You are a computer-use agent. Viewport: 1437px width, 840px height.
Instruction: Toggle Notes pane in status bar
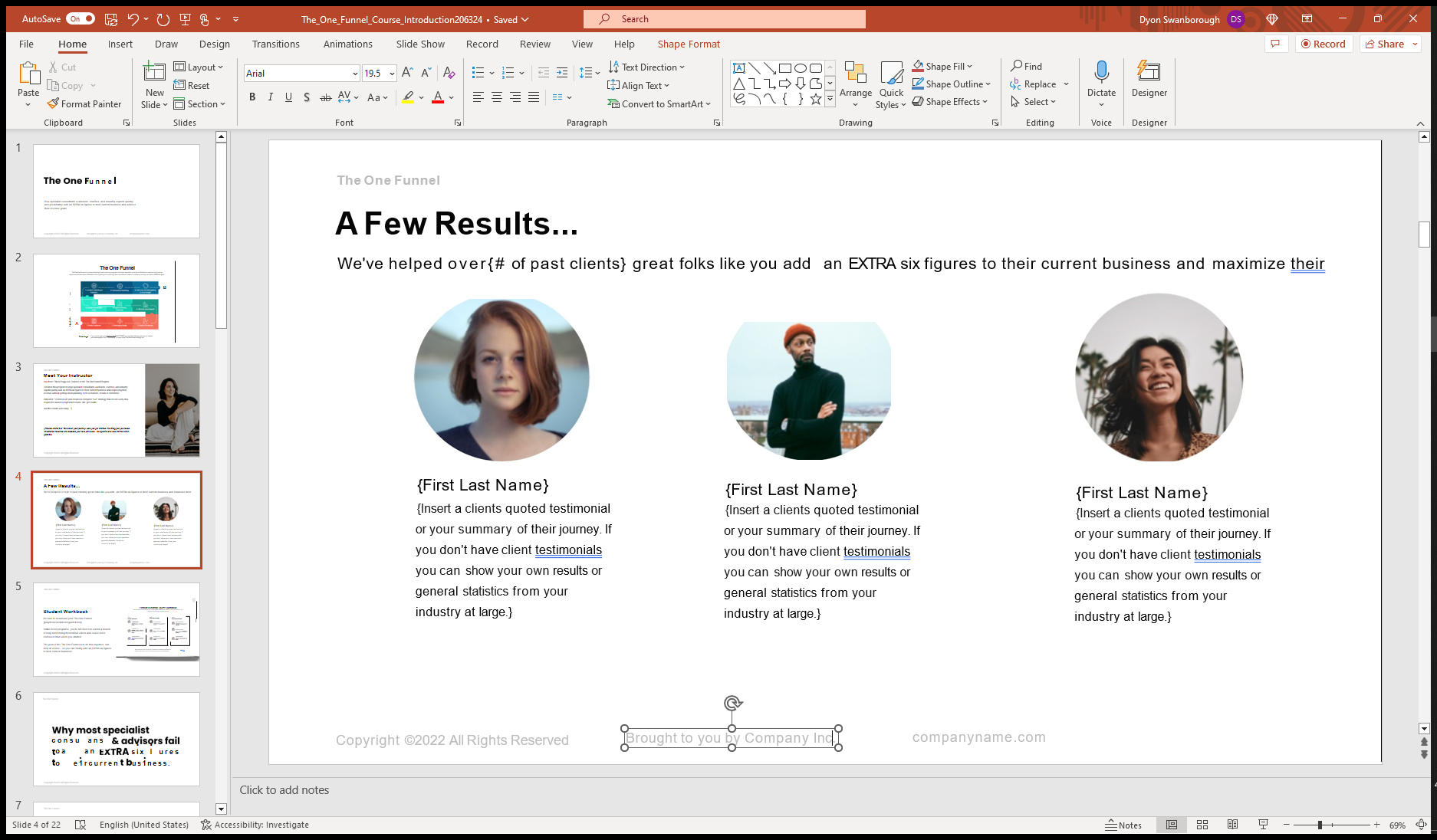pyautogui.click(x=1123, y=825)
